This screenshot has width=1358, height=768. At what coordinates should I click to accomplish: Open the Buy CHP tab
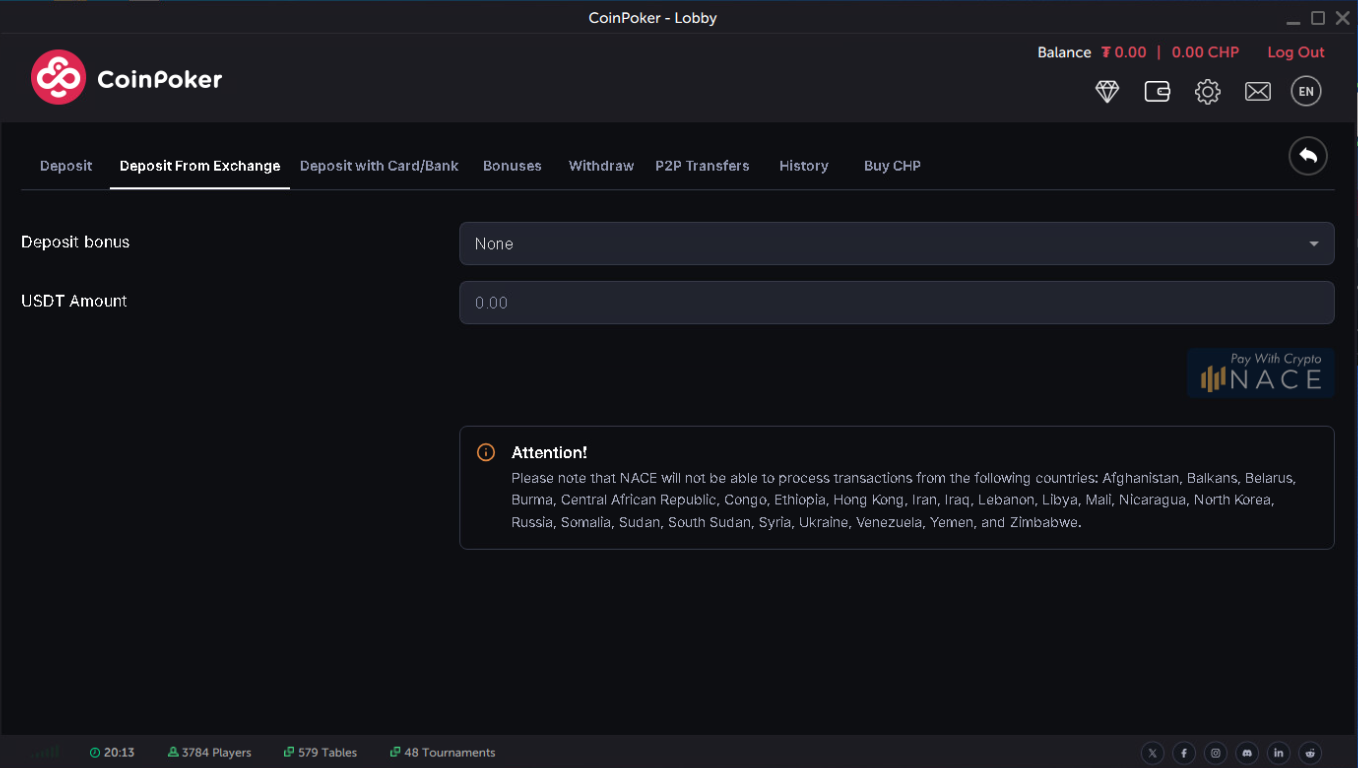tap(892, 166)
